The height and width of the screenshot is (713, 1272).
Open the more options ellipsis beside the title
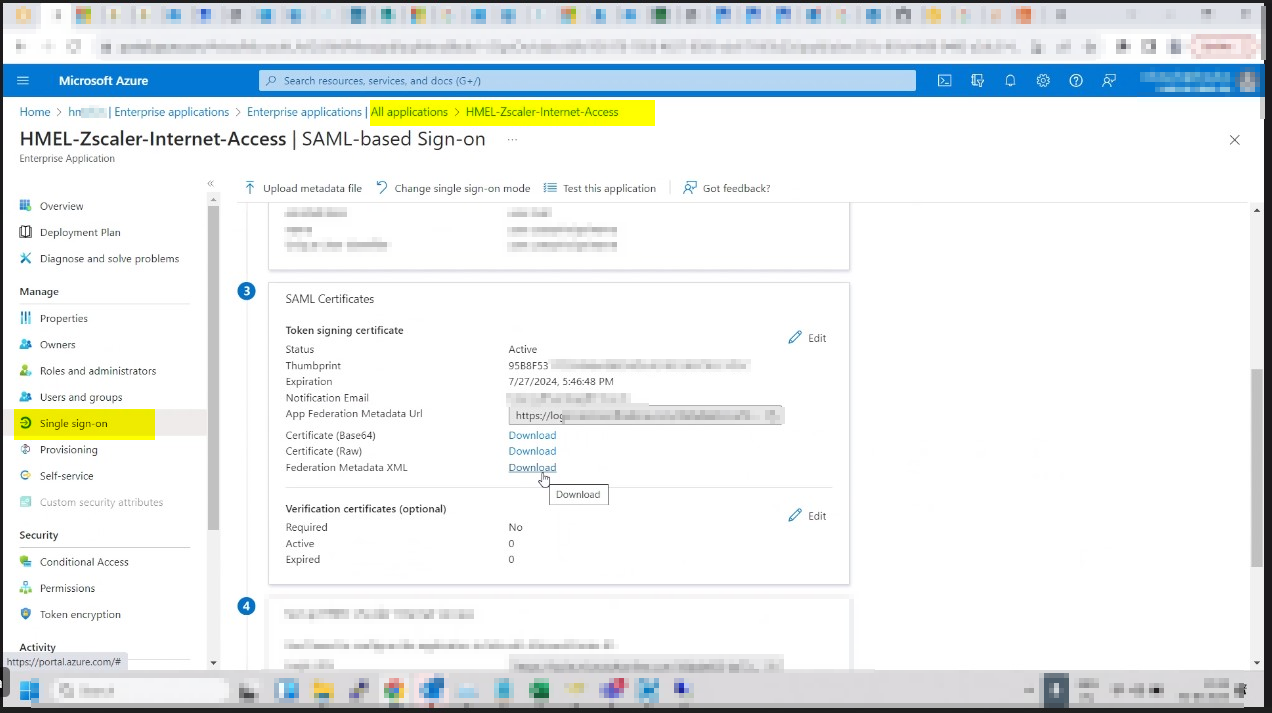(513, 140)
